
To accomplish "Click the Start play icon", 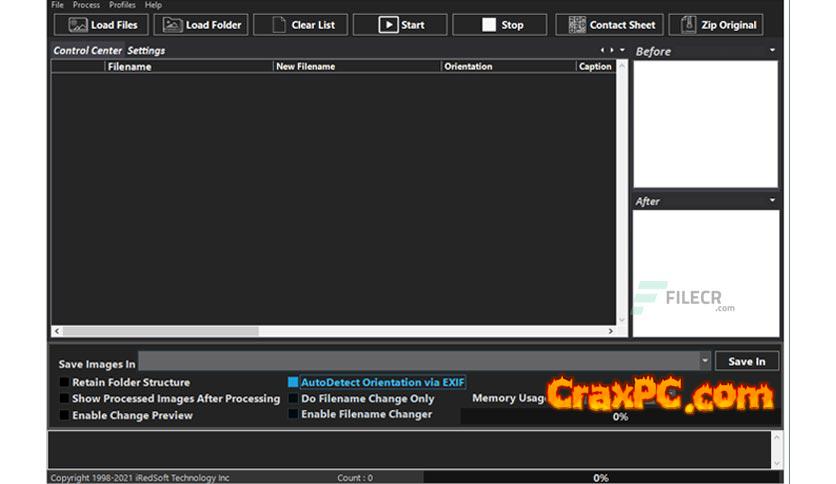I will coord(388,25).
